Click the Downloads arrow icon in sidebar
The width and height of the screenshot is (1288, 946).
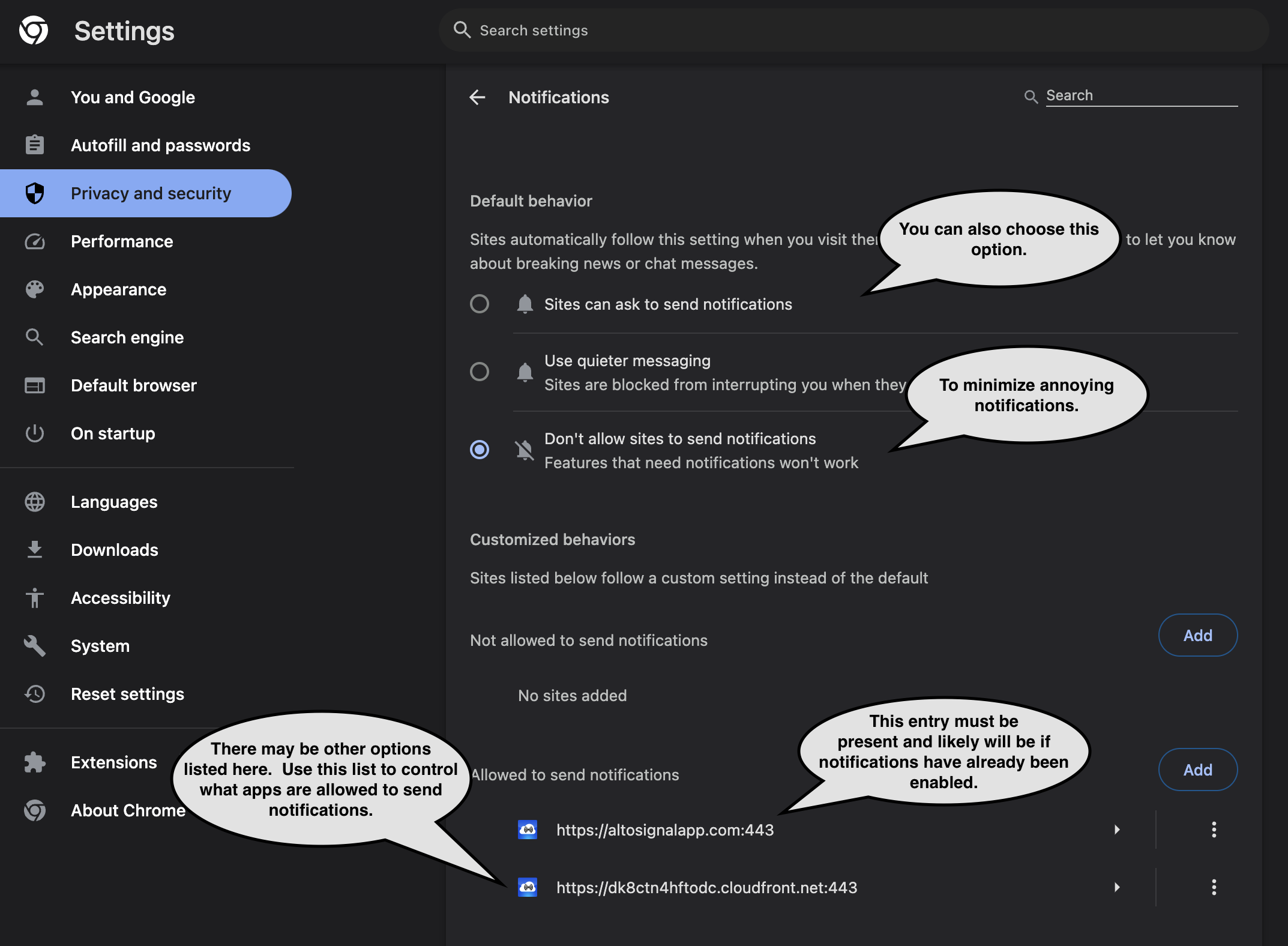[x=35, y=550]
